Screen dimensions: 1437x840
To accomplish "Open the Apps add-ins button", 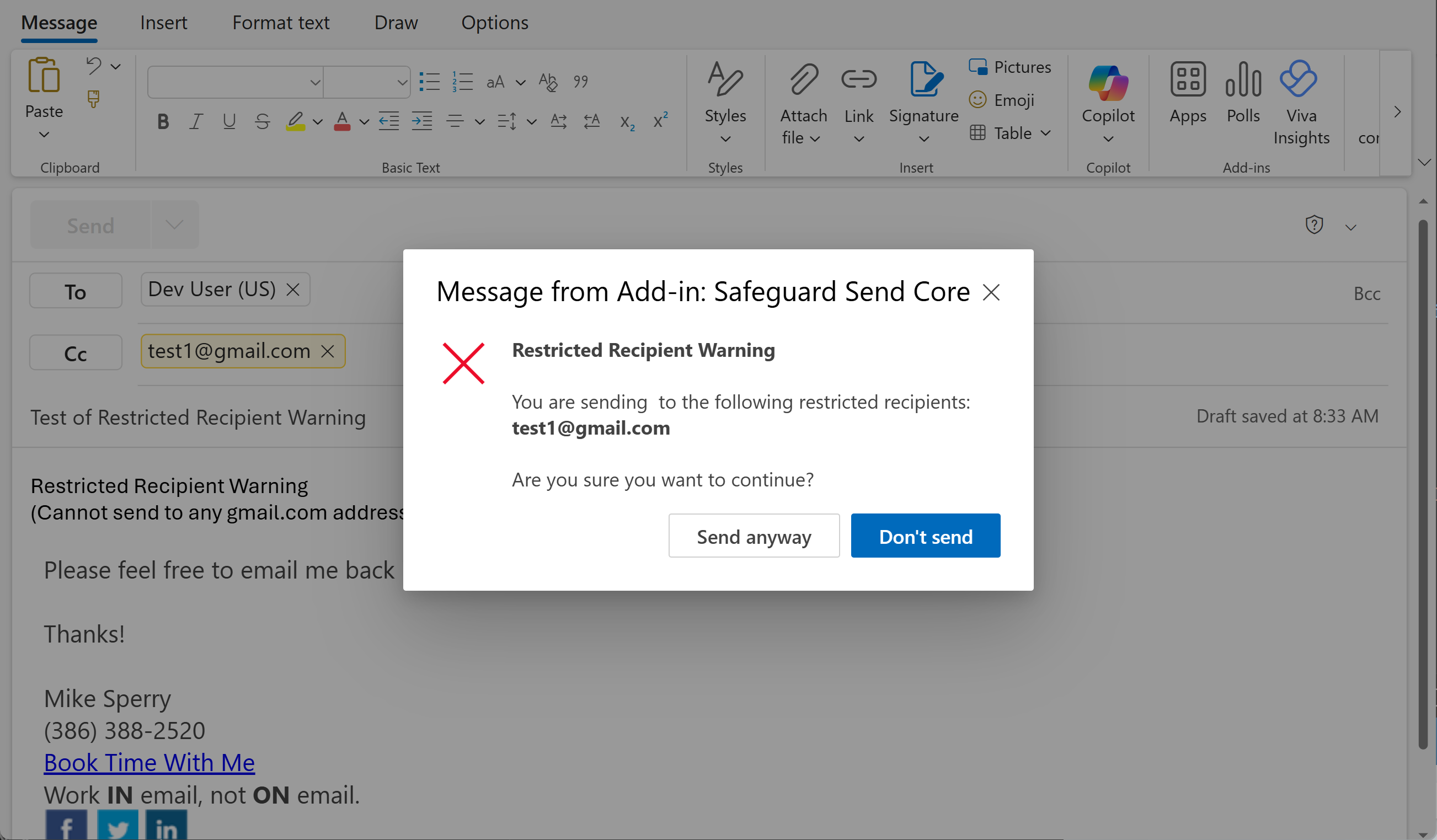I will click(x=1188, y=93).
